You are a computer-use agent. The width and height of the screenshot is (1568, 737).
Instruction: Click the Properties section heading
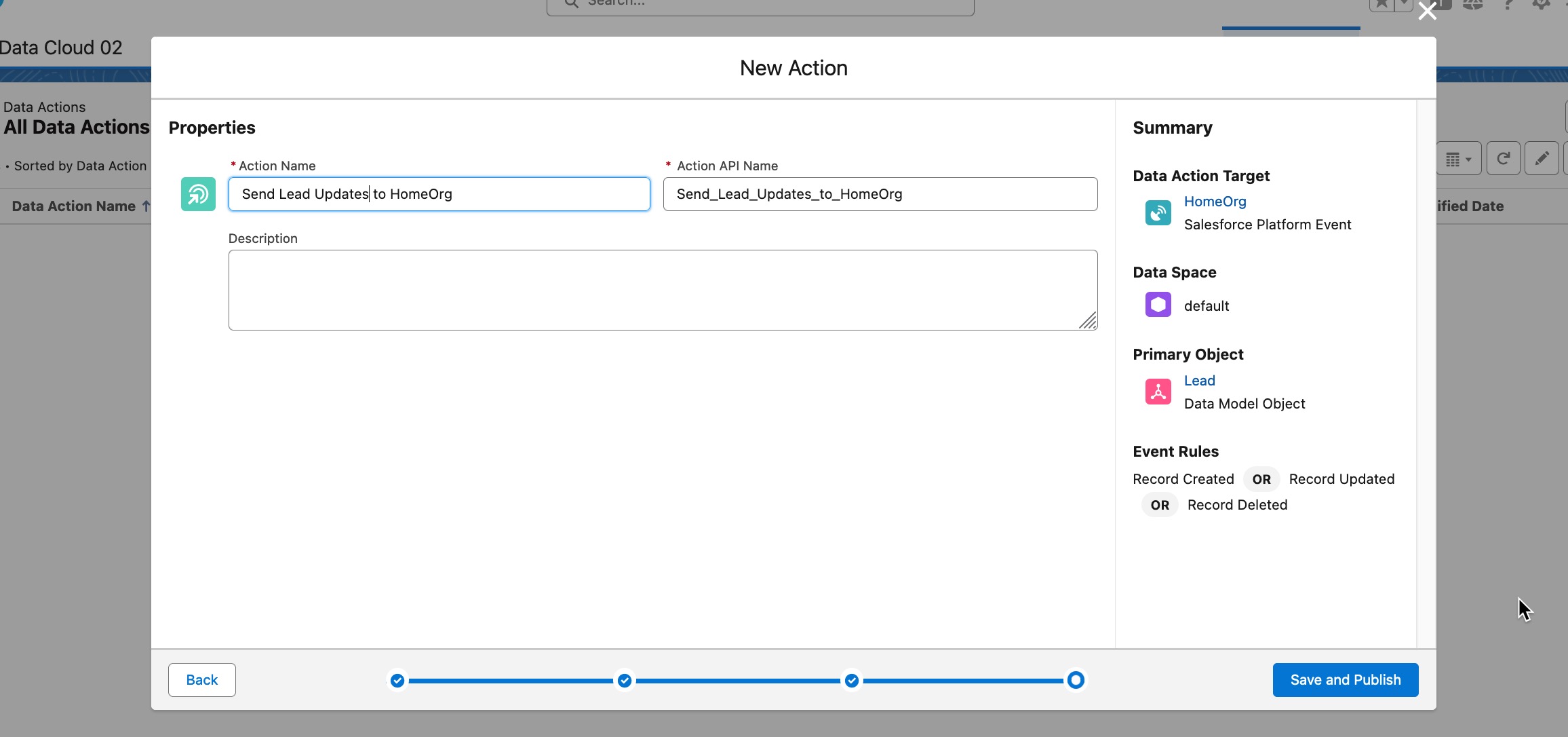pos(212,128)
